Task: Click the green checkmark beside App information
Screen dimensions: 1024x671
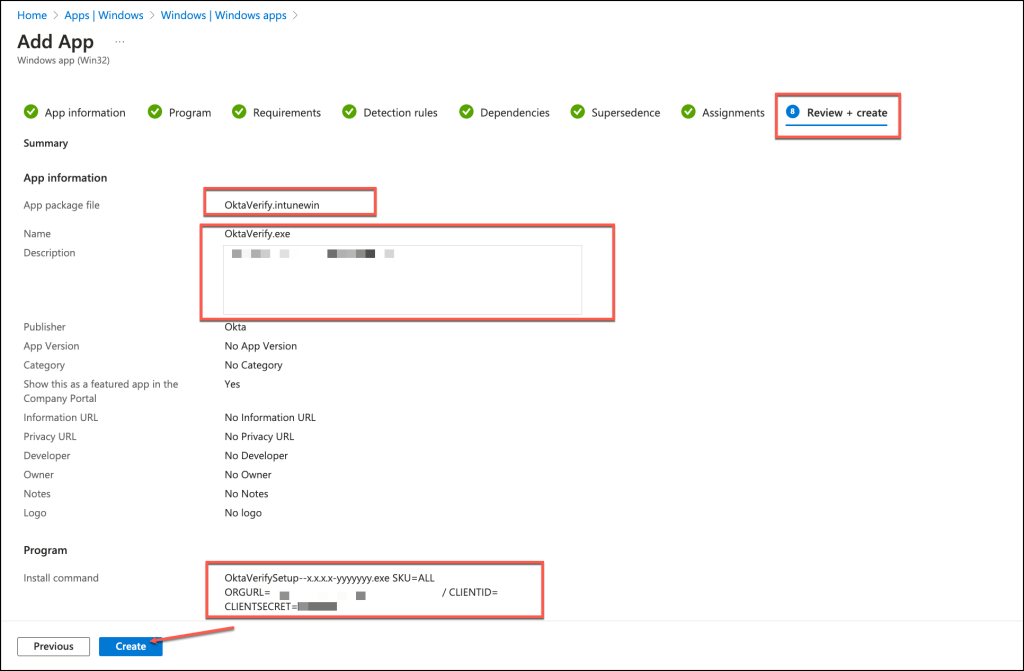Action: pyautogui.click(x=31, y=112)
